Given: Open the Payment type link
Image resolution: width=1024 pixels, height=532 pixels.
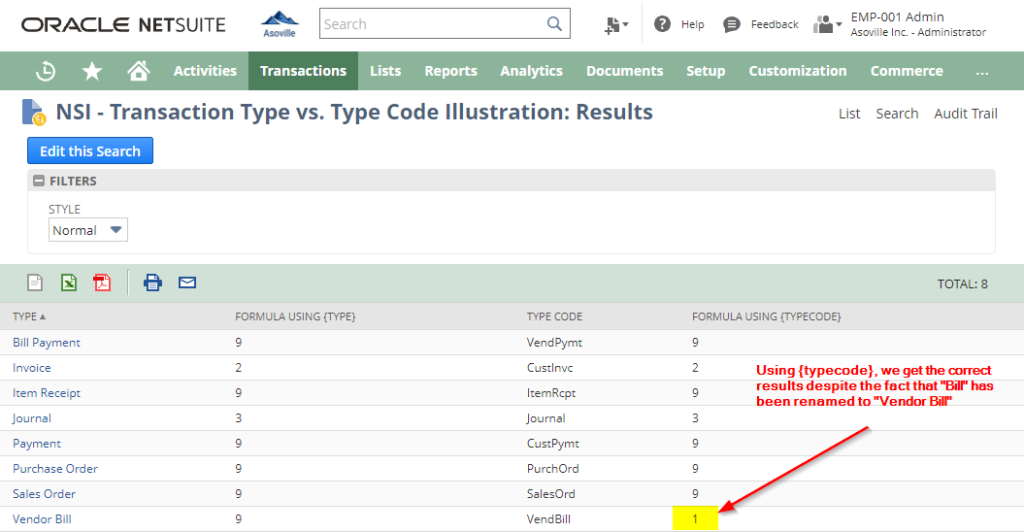Looking at the screenshot, I should [x=37, y=444].
